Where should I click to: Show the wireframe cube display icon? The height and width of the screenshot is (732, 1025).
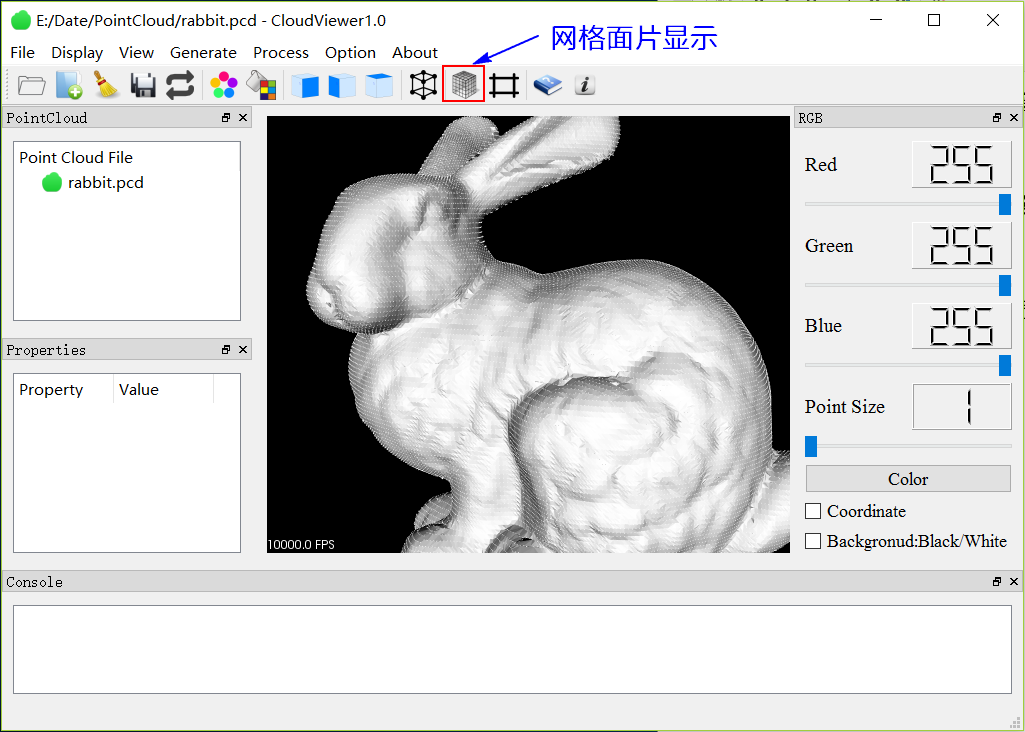point(424,86)
